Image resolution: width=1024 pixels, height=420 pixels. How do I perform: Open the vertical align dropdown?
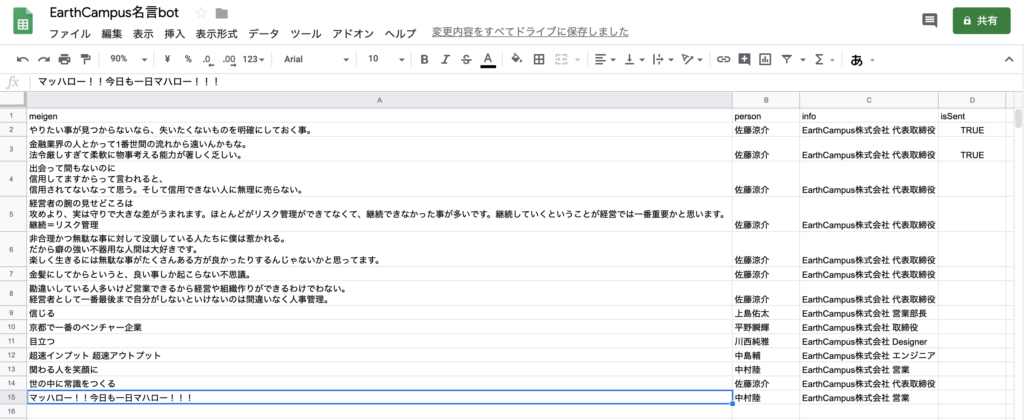pyautogui.click(x=634, y=59)
